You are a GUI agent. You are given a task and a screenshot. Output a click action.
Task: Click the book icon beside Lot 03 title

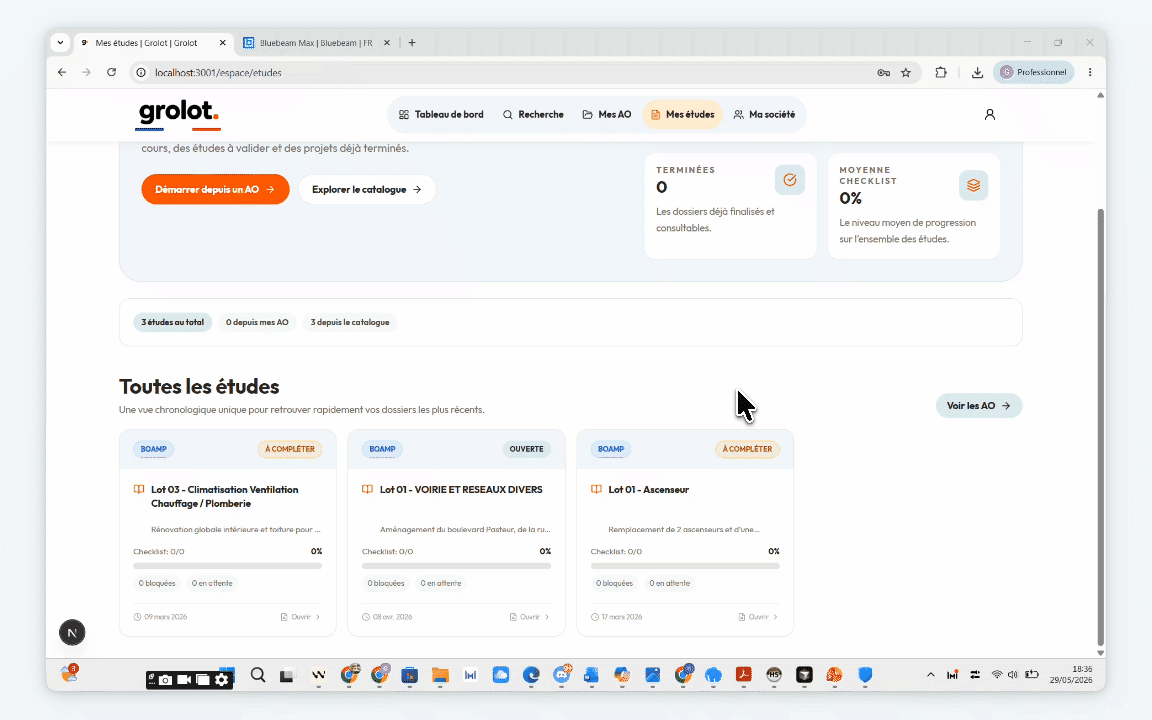coord(139,489)
